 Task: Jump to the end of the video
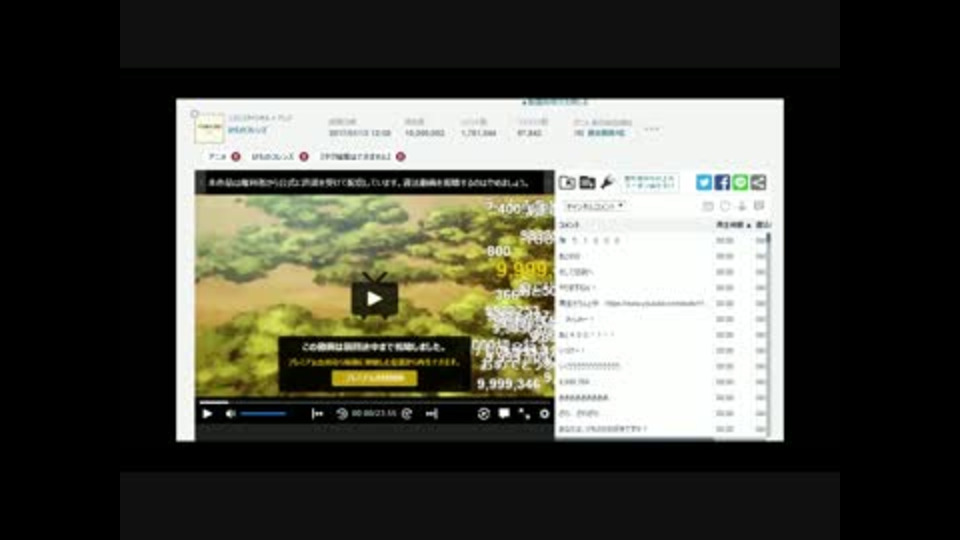point(432,414)
